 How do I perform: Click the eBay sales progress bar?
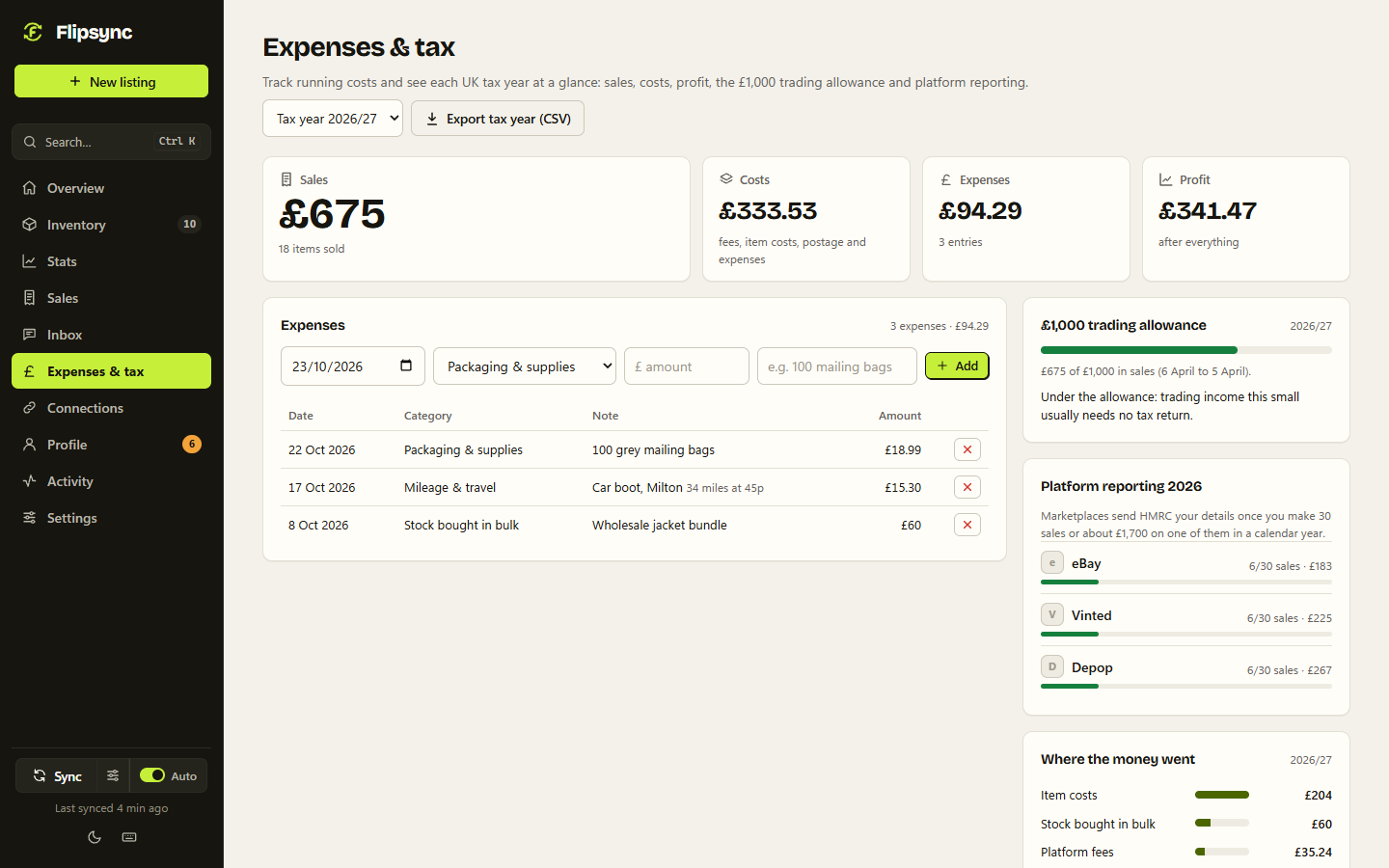pyautogui.click(x=1186, y=582)
